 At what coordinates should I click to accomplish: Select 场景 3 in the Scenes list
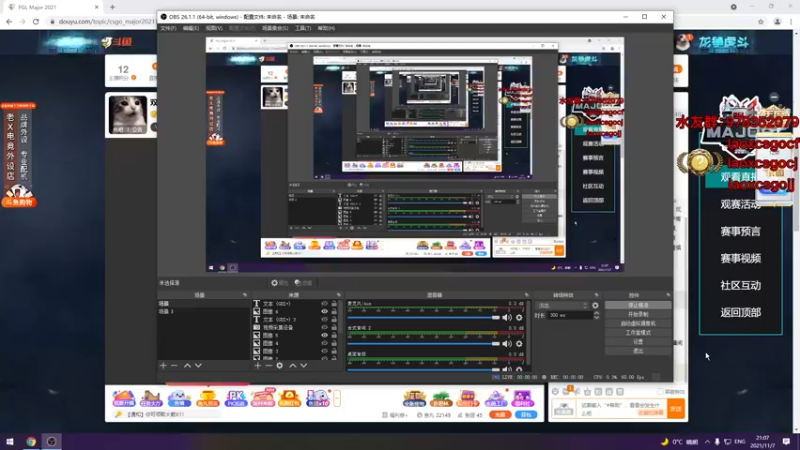(203, 311)
